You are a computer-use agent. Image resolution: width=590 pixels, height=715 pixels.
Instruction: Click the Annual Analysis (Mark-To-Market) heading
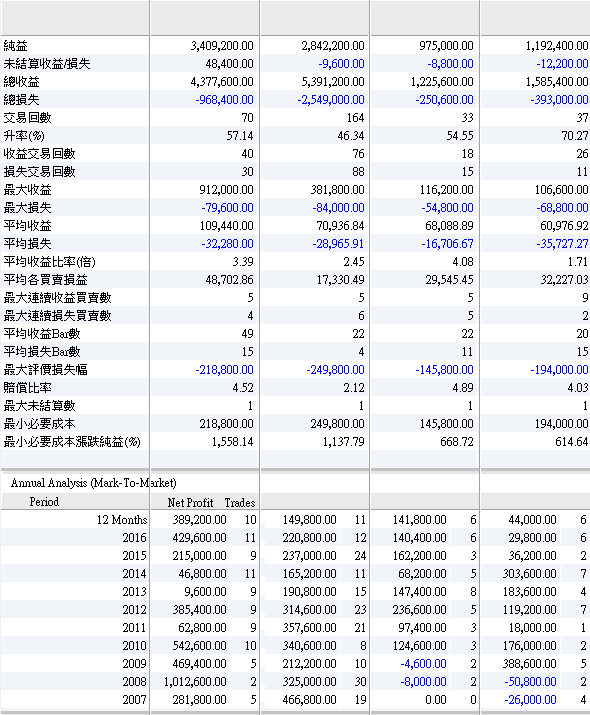click(x=93, y=483)
